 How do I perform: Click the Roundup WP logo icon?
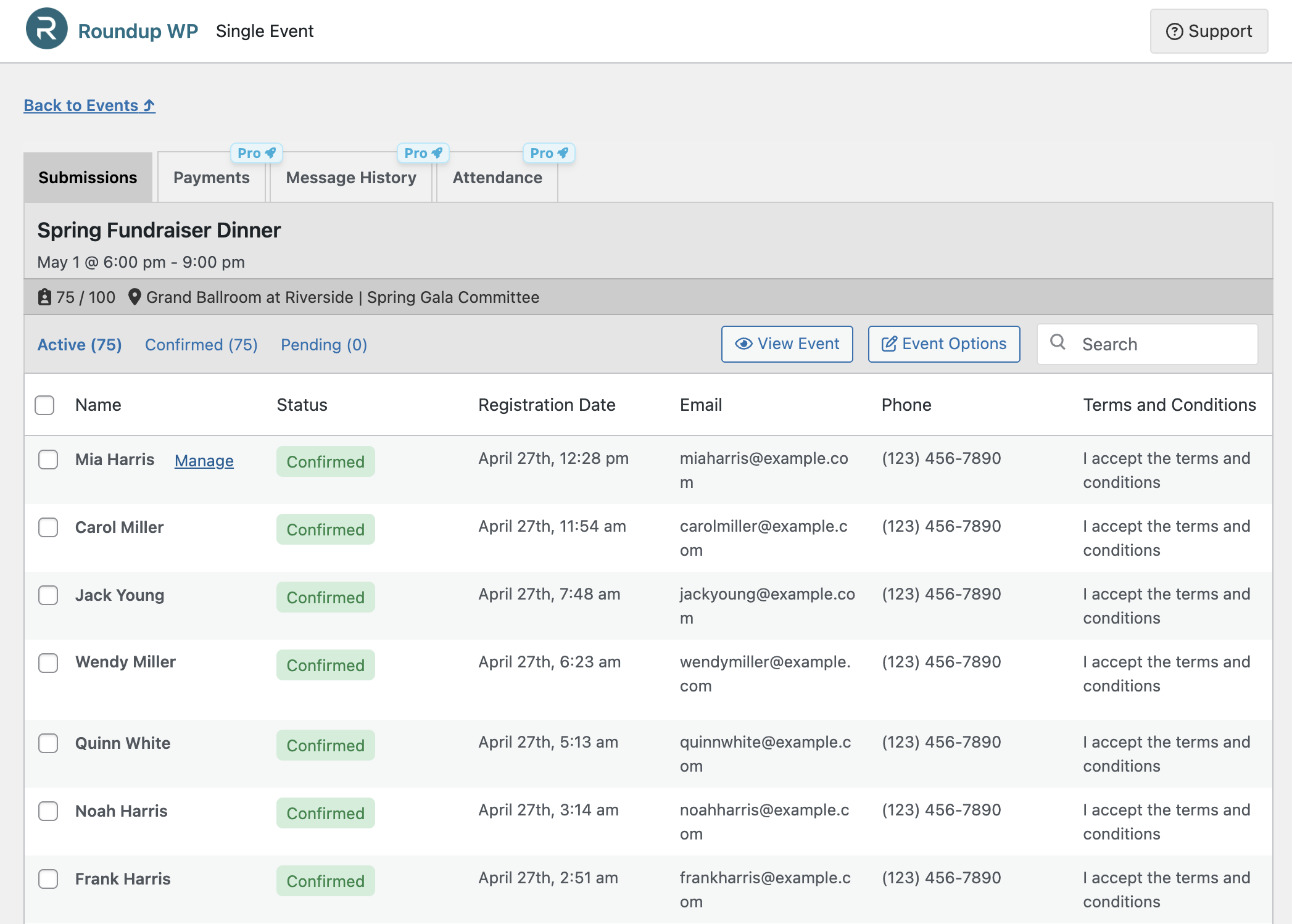pyautogui.click(x=46, y=29)
